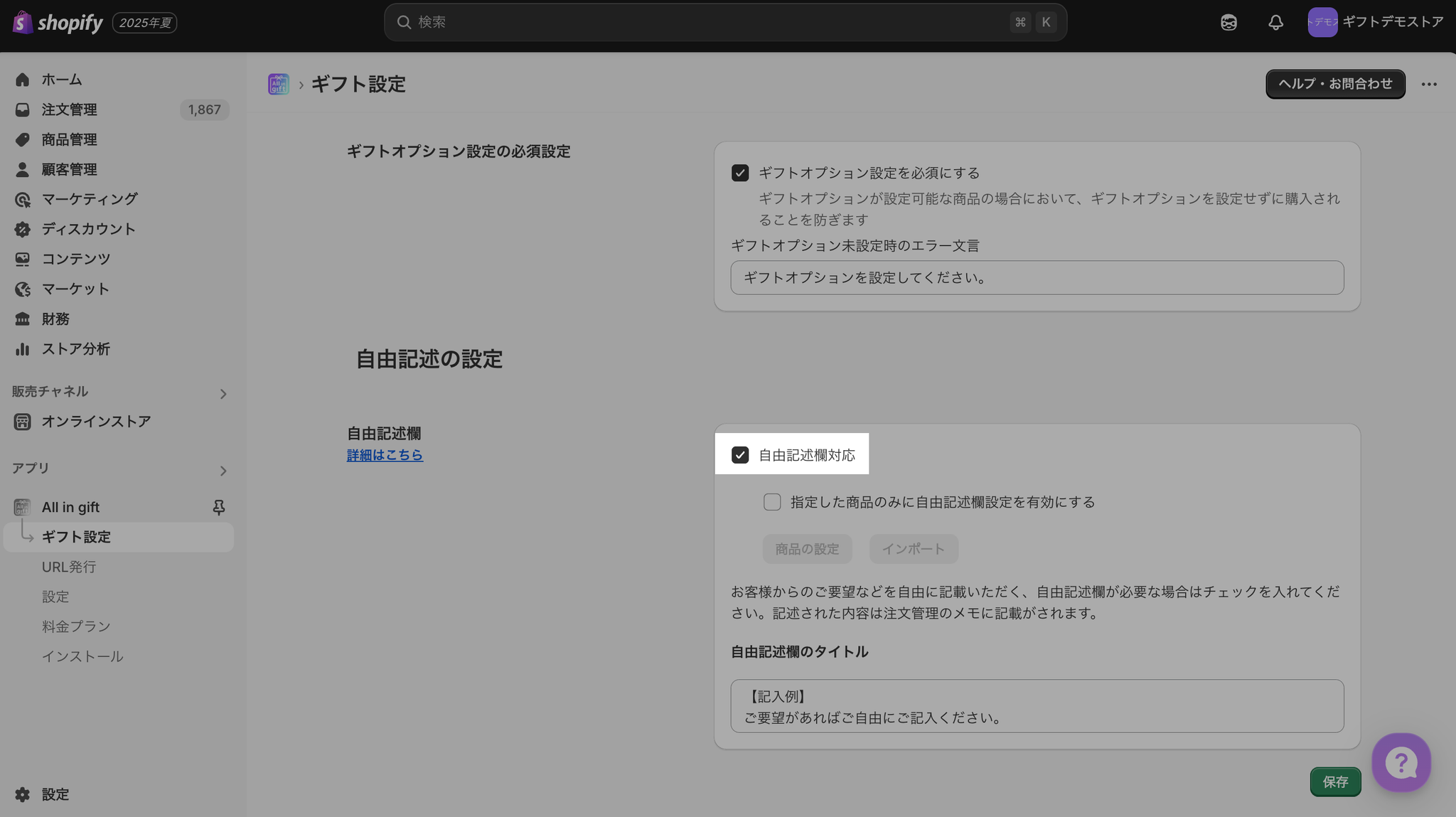
Task: Open the notifications bell icon
Action: click(1275, 22)
